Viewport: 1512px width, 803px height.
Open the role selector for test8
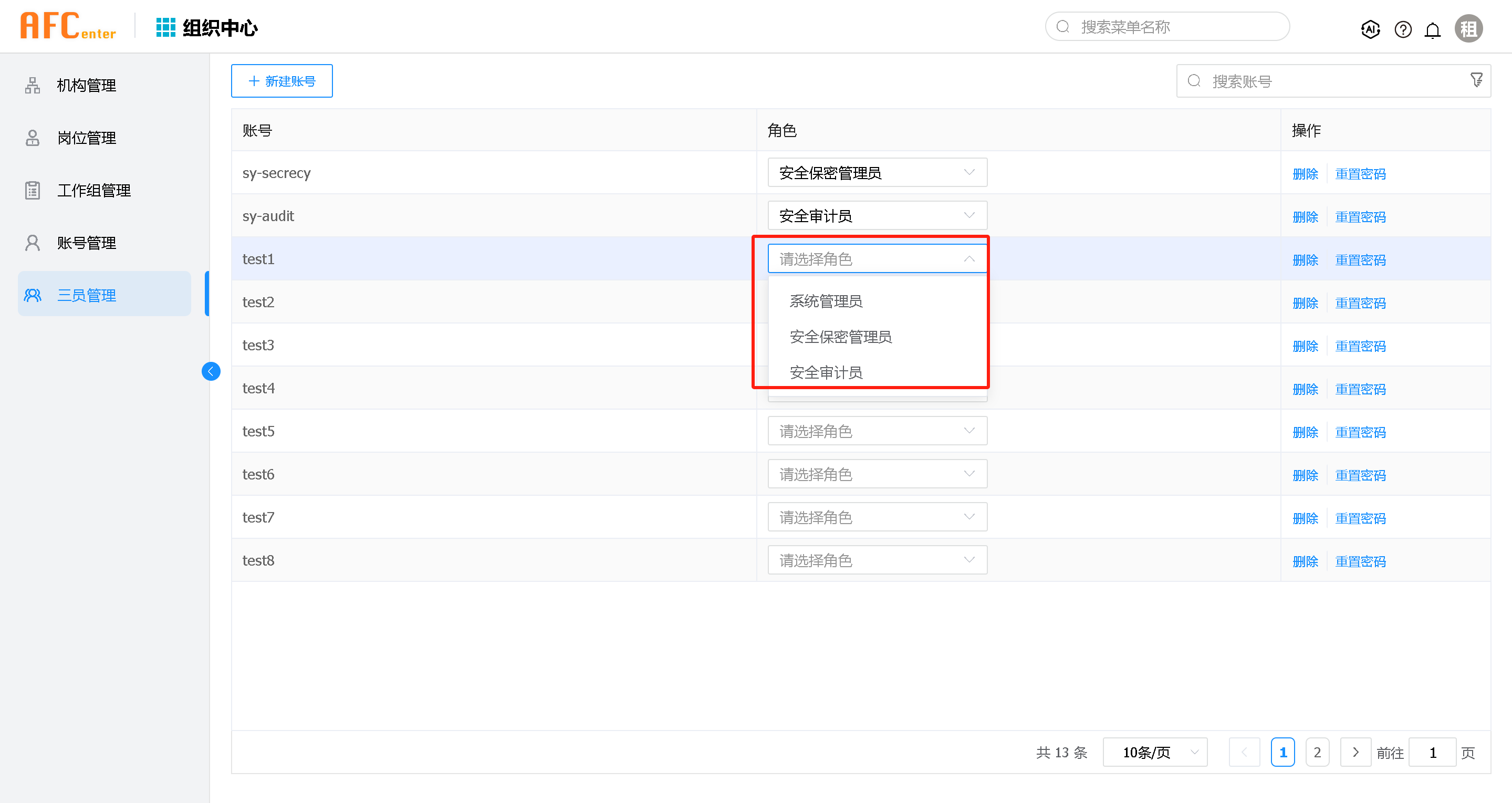pos(877,560)
